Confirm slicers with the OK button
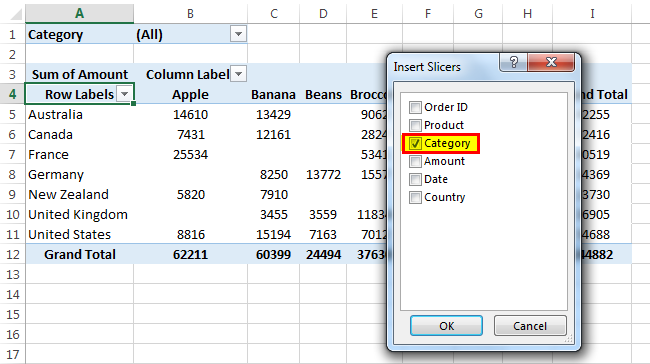The width and height of the screenshot is (650, 364). point(446,326)
